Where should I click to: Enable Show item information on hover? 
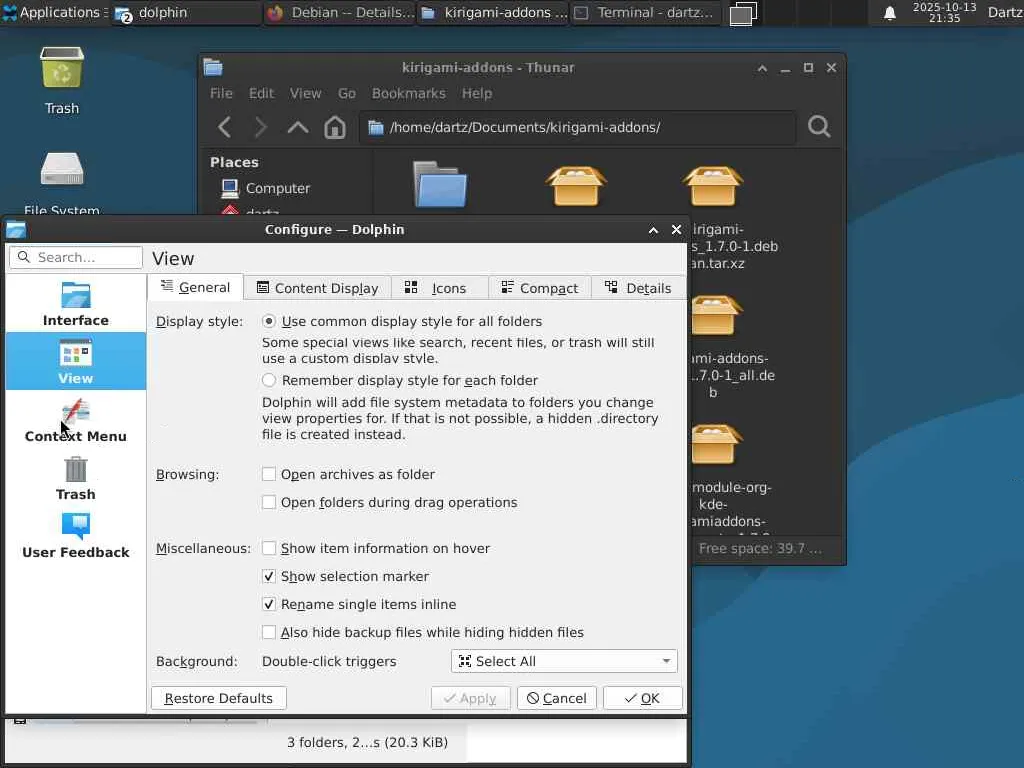[x=376, y=548]
